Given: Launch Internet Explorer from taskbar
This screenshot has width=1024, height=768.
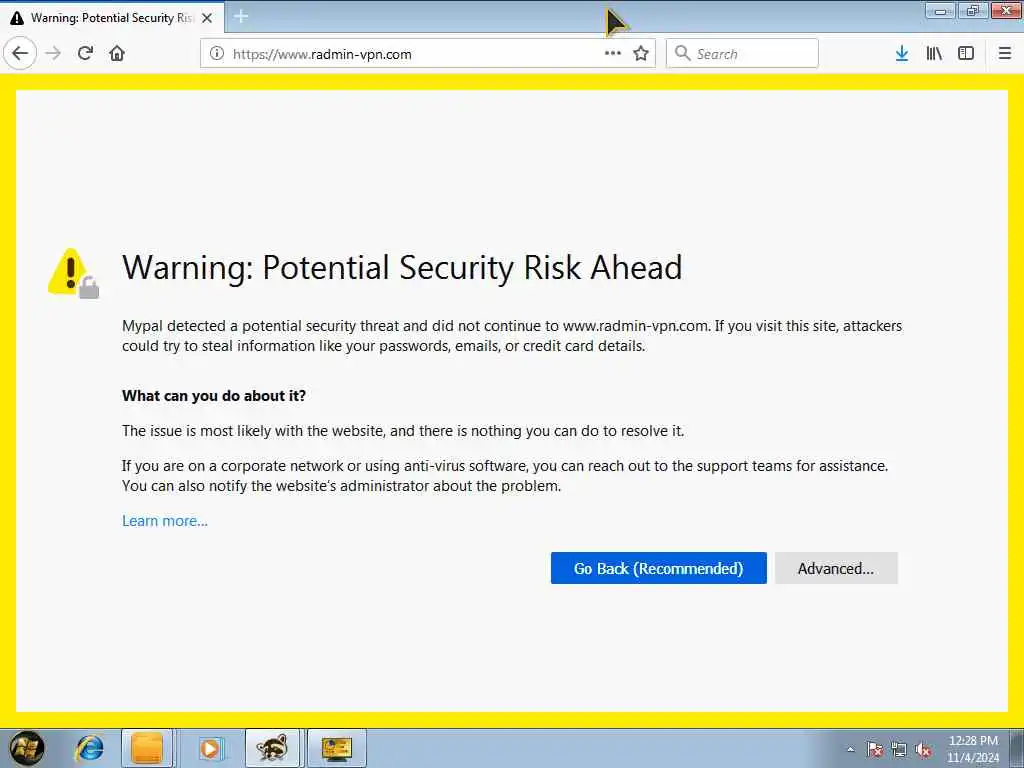Looking at the screenshot, I should [89, 748].
